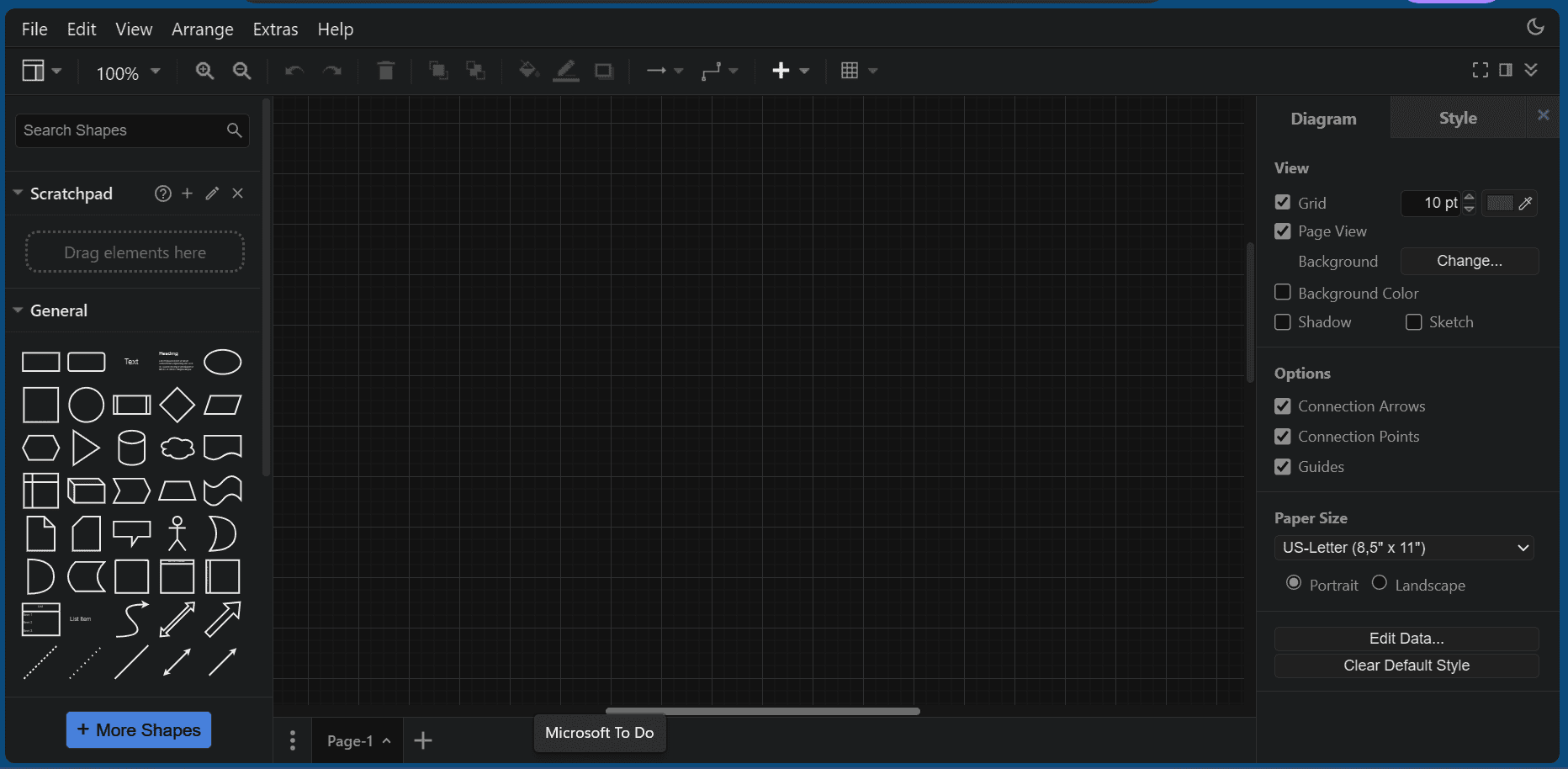The width and height of the screenshot is (1568, 769).
Task: Click the Fill Color bucket icon
Action: pos(528,71)
